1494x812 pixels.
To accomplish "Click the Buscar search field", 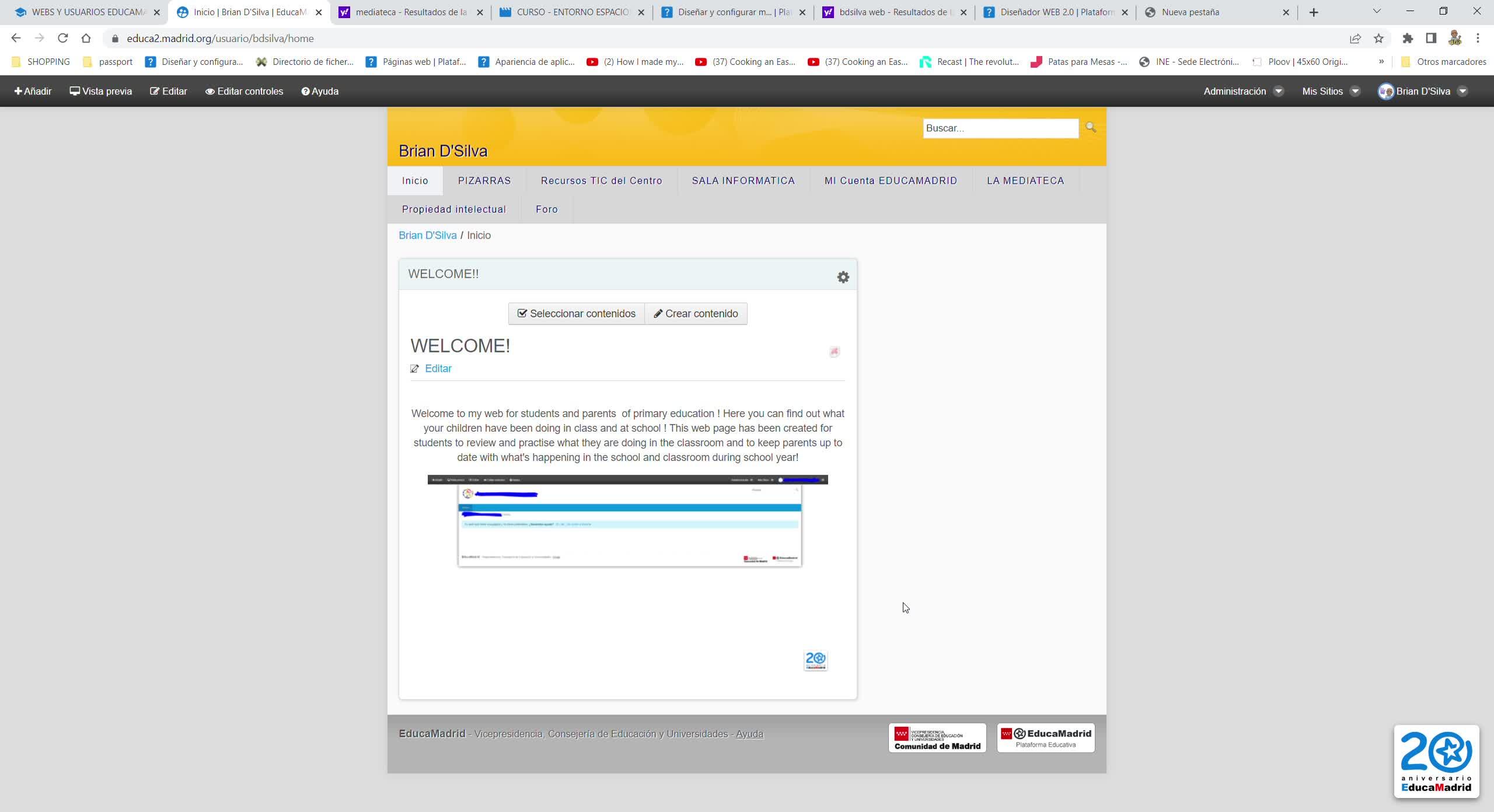I will point(1000,128).
